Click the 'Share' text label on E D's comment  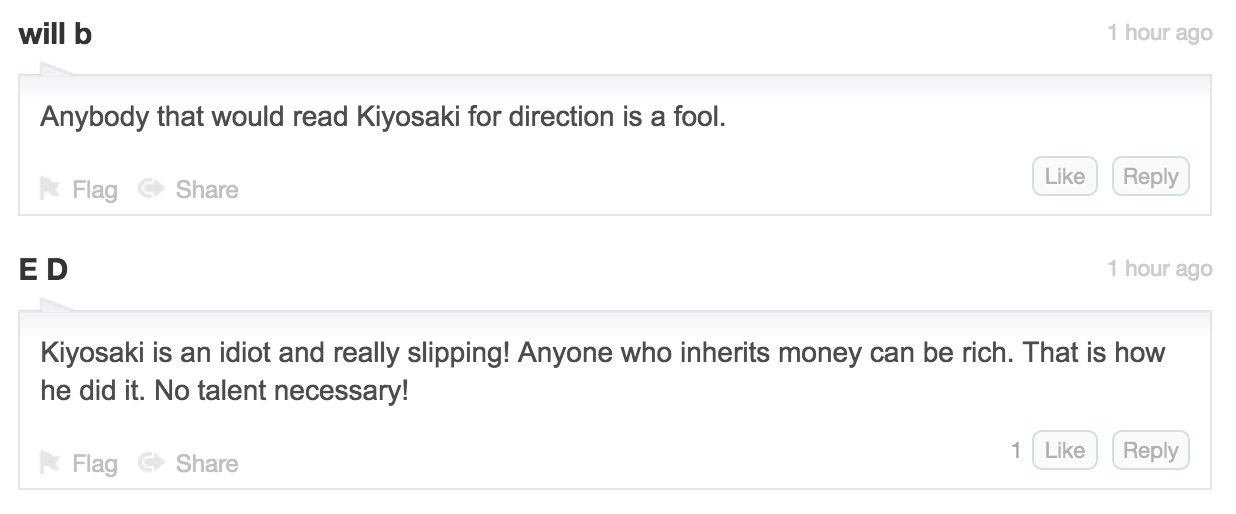click(207, 464)
